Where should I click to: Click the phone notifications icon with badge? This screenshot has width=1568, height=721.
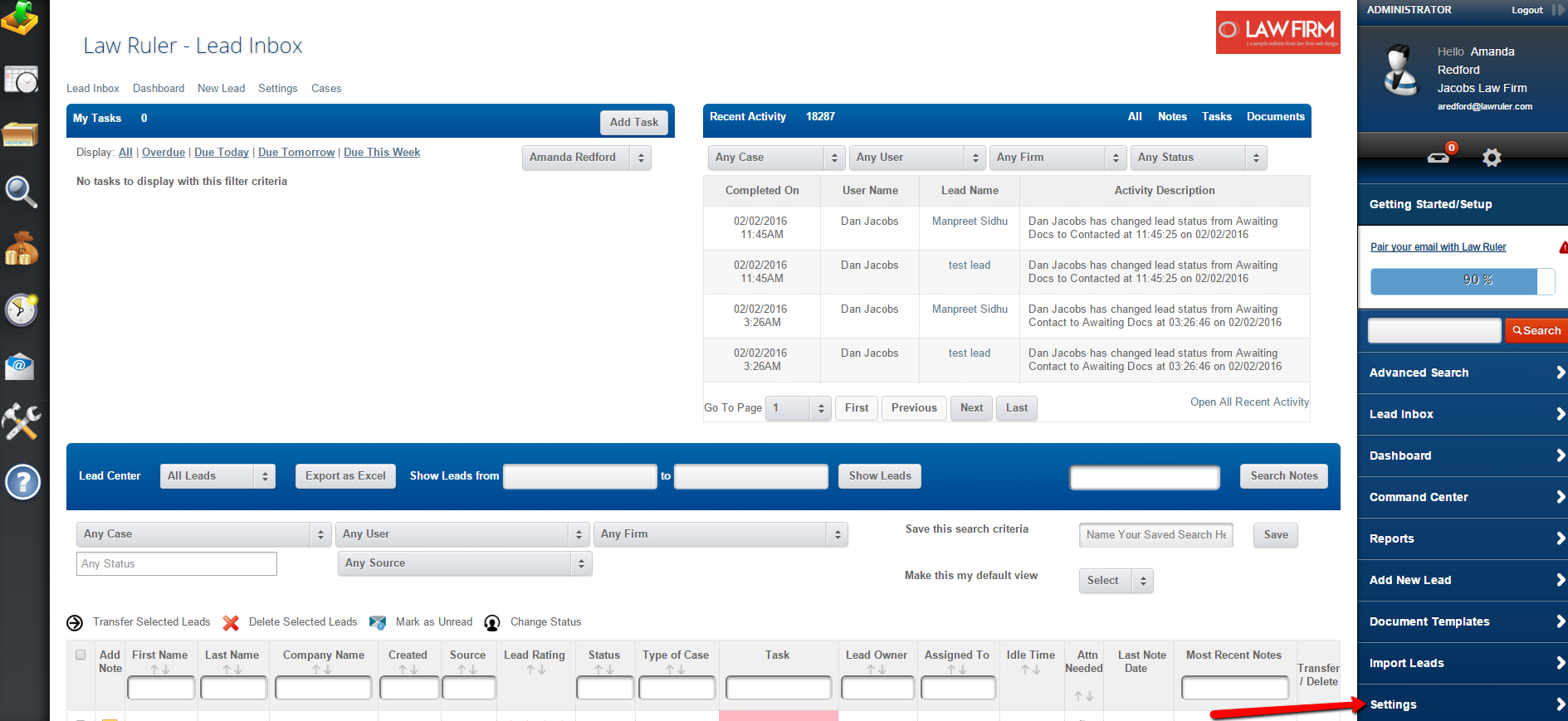(1441, 155)
